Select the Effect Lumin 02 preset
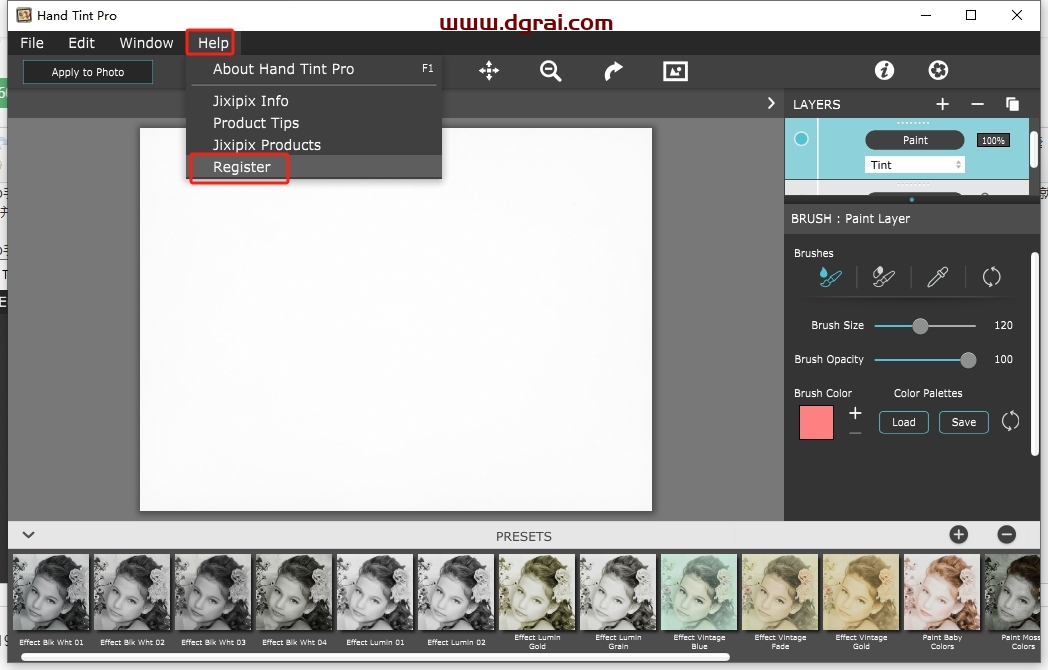Image resolution: width=1048 pixels, height=670 pixels. point(456,600)
